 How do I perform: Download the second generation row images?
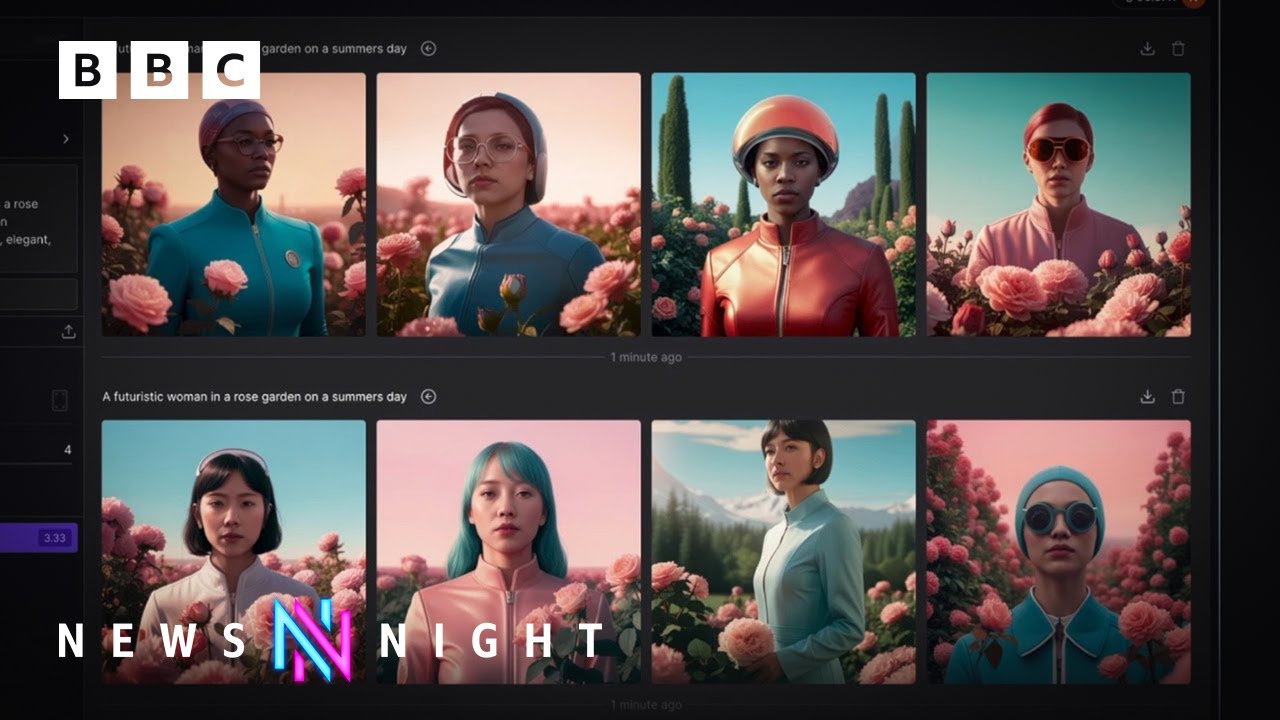1147,396
